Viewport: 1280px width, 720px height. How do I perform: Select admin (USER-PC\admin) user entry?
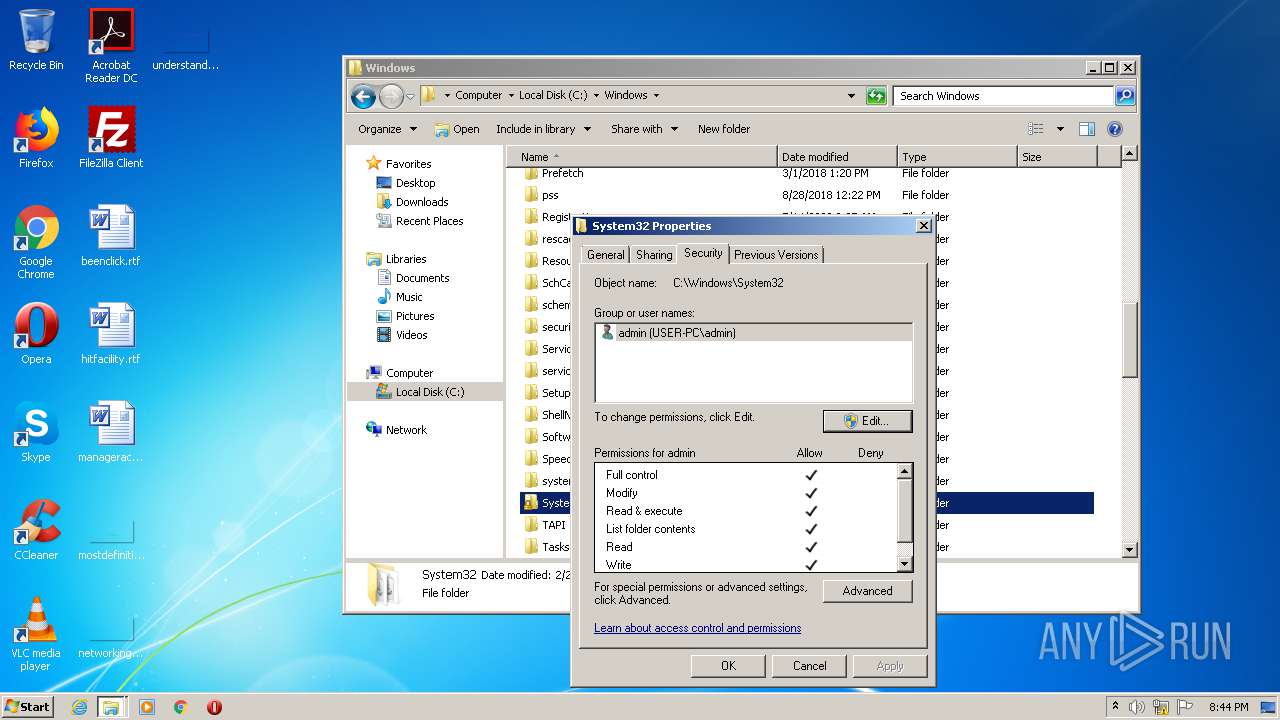pos(753,333)
